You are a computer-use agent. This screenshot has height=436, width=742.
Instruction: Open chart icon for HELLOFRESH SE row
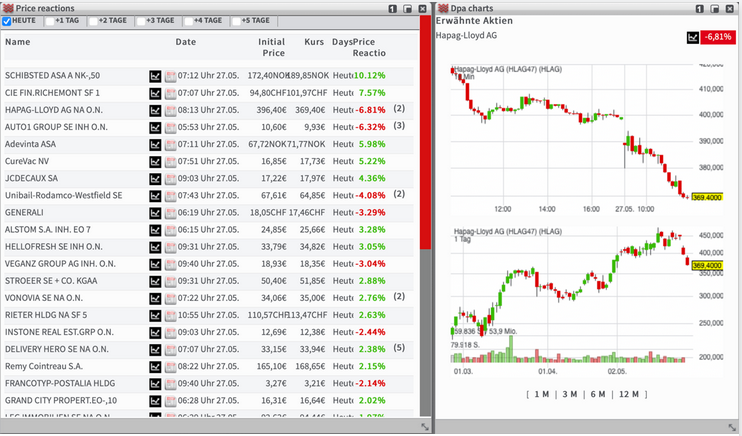(x=155, y=247)
